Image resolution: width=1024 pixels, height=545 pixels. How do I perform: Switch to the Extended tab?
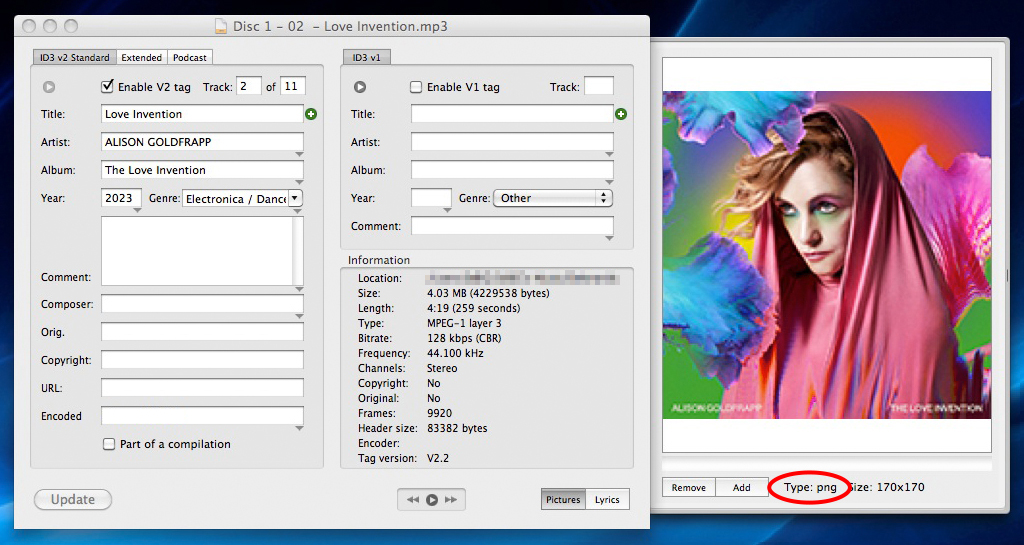[142, 57]
